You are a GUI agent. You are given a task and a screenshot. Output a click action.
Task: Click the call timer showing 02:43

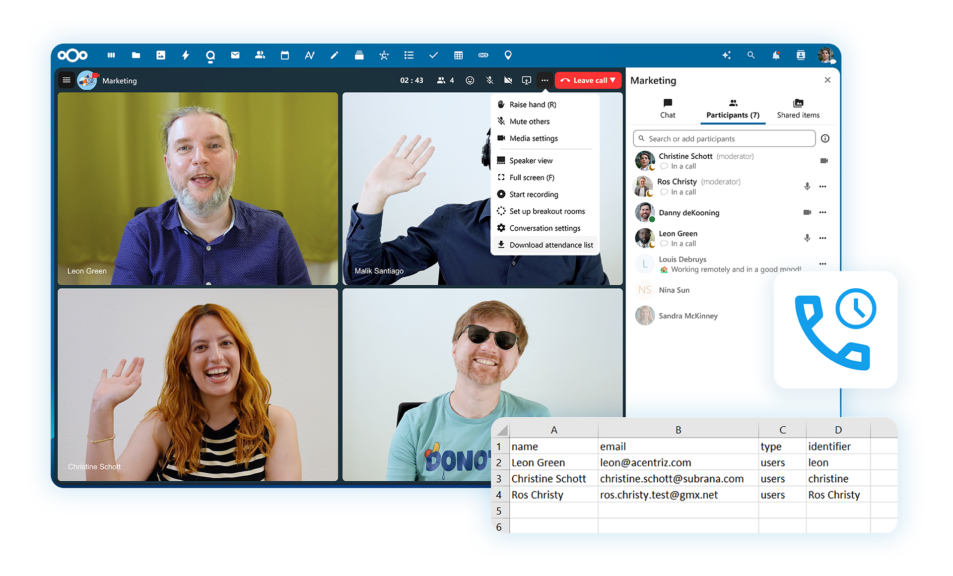click(x=413, y=80)
